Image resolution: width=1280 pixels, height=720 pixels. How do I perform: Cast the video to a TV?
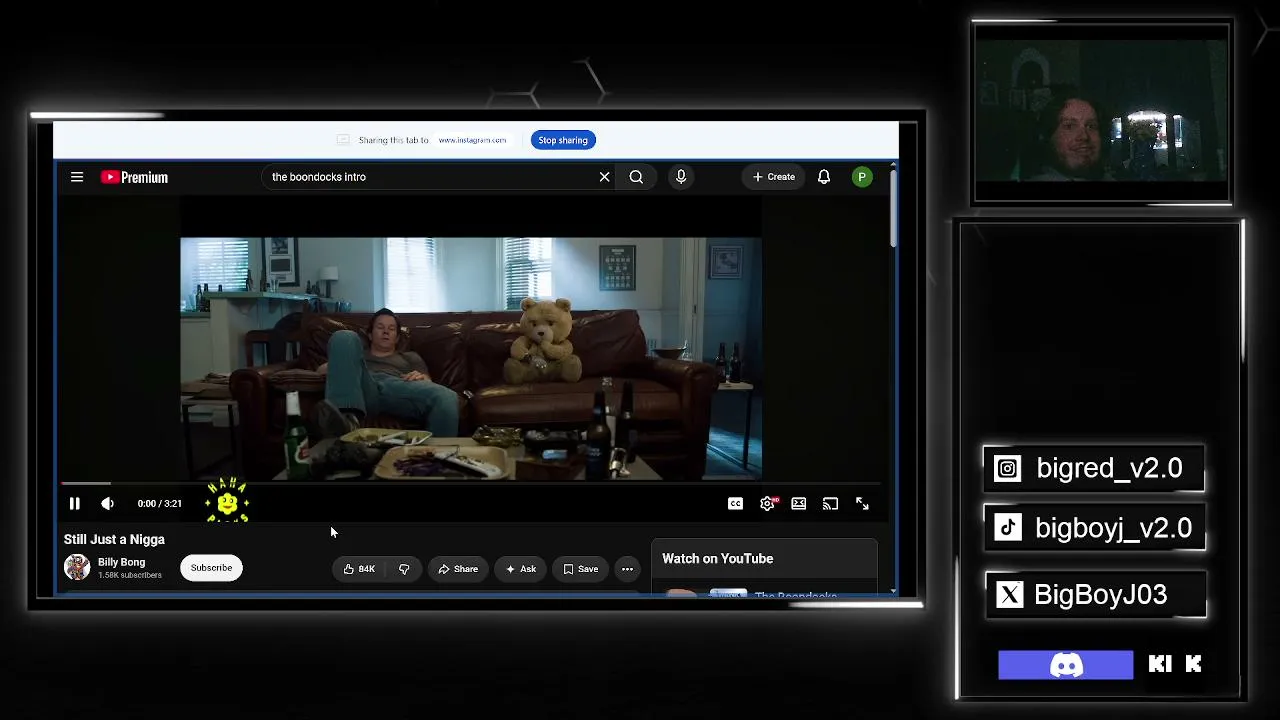pyautogui.click(x=830, y=504)
